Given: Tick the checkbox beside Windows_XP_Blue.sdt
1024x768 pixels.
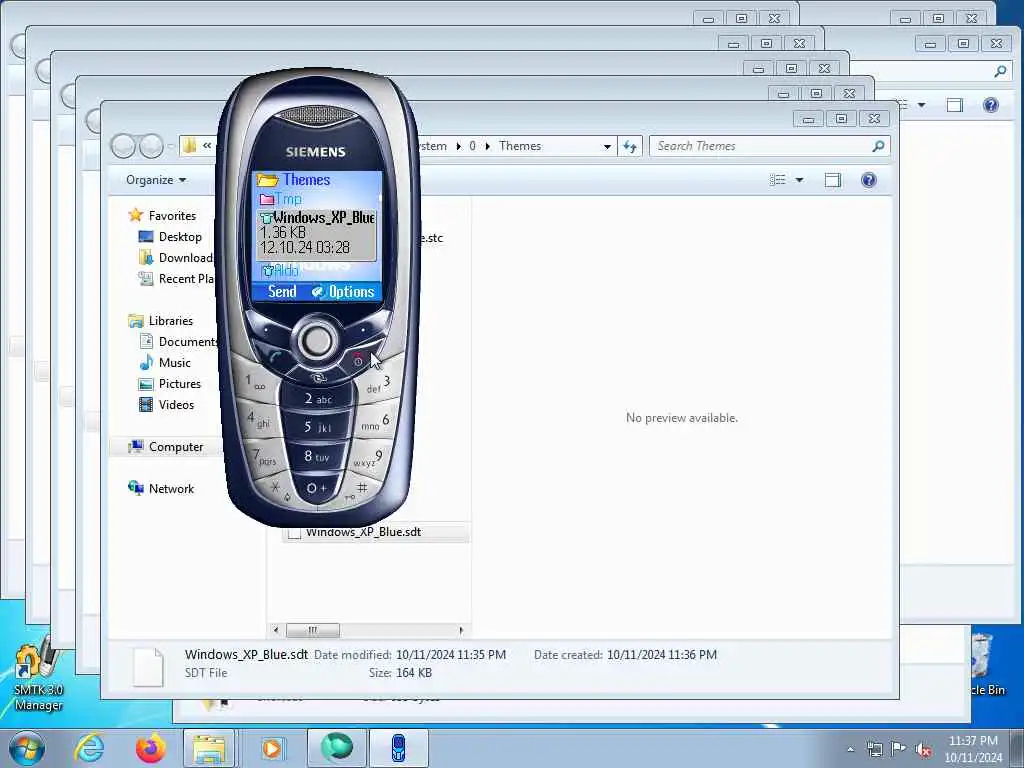Looking at the screenshot, I should pyautogui.click(x=295, y=533).
